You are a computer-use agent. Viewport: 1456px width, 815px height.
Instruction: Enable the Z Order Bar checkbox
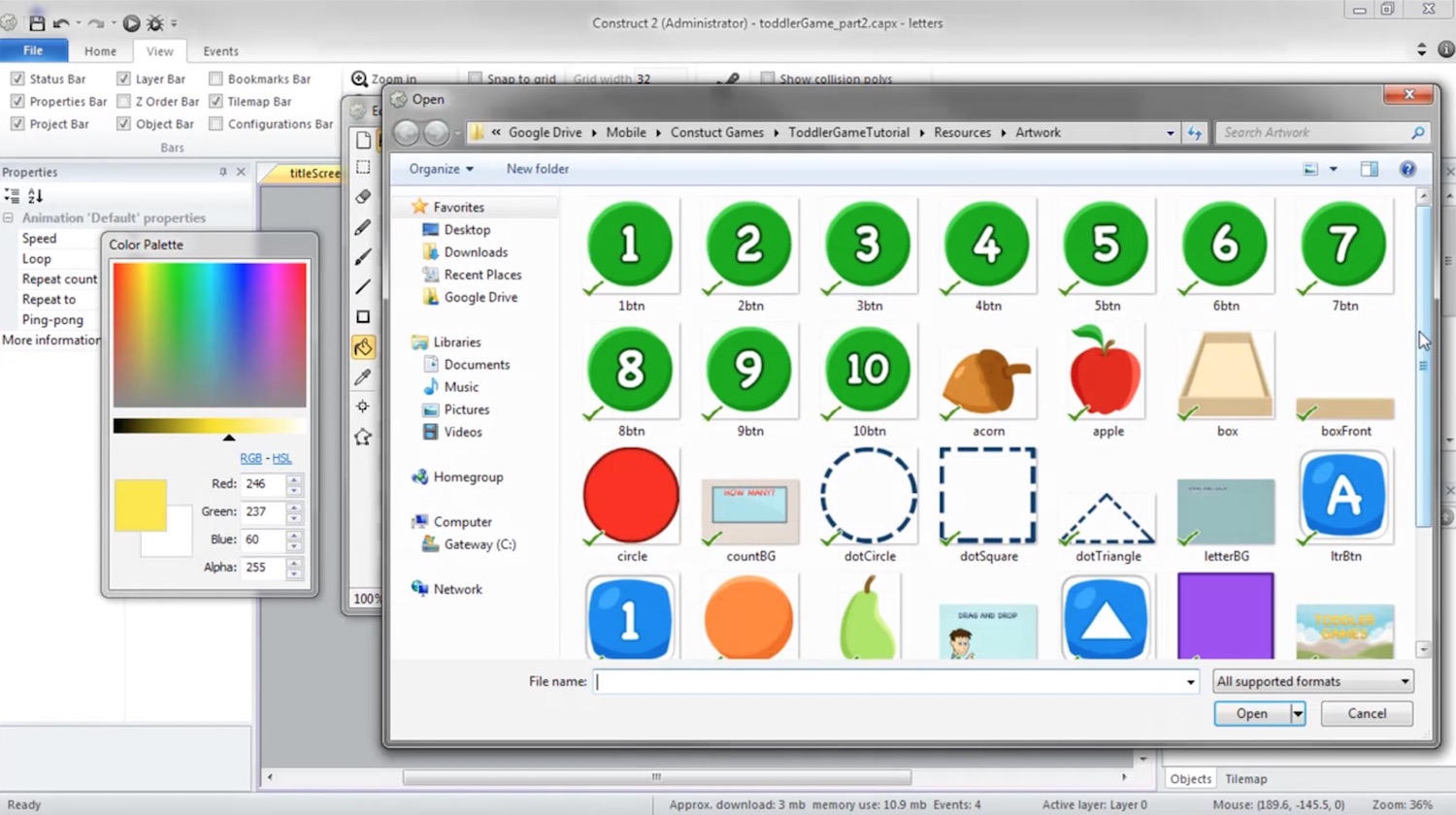pyautogui.click(x=126, y=101)
